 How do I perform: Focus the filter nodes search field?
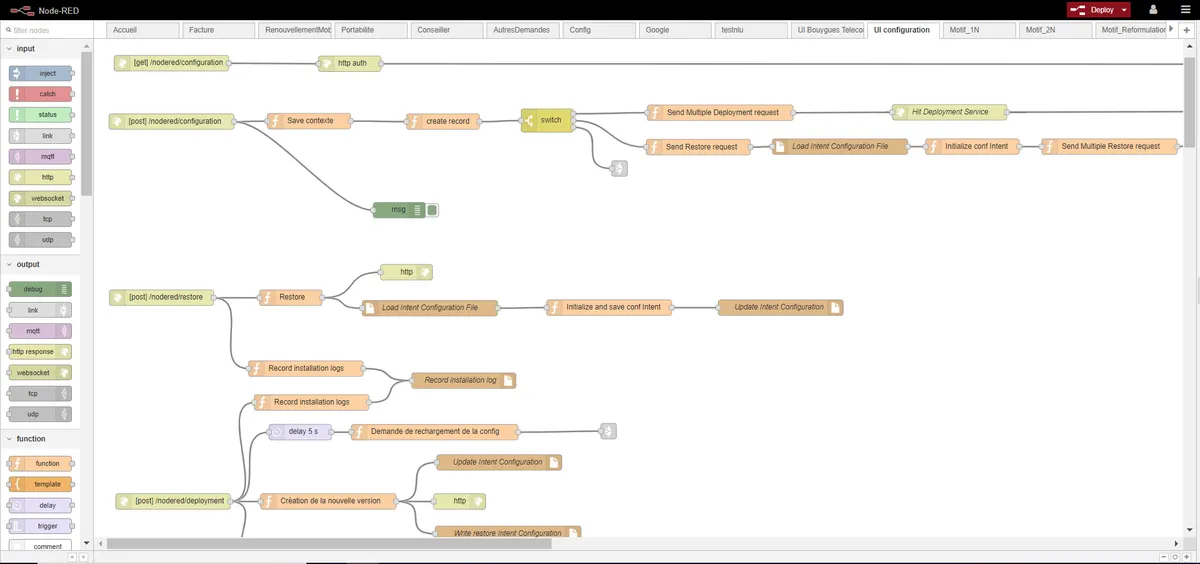click(x=46, y=30)
